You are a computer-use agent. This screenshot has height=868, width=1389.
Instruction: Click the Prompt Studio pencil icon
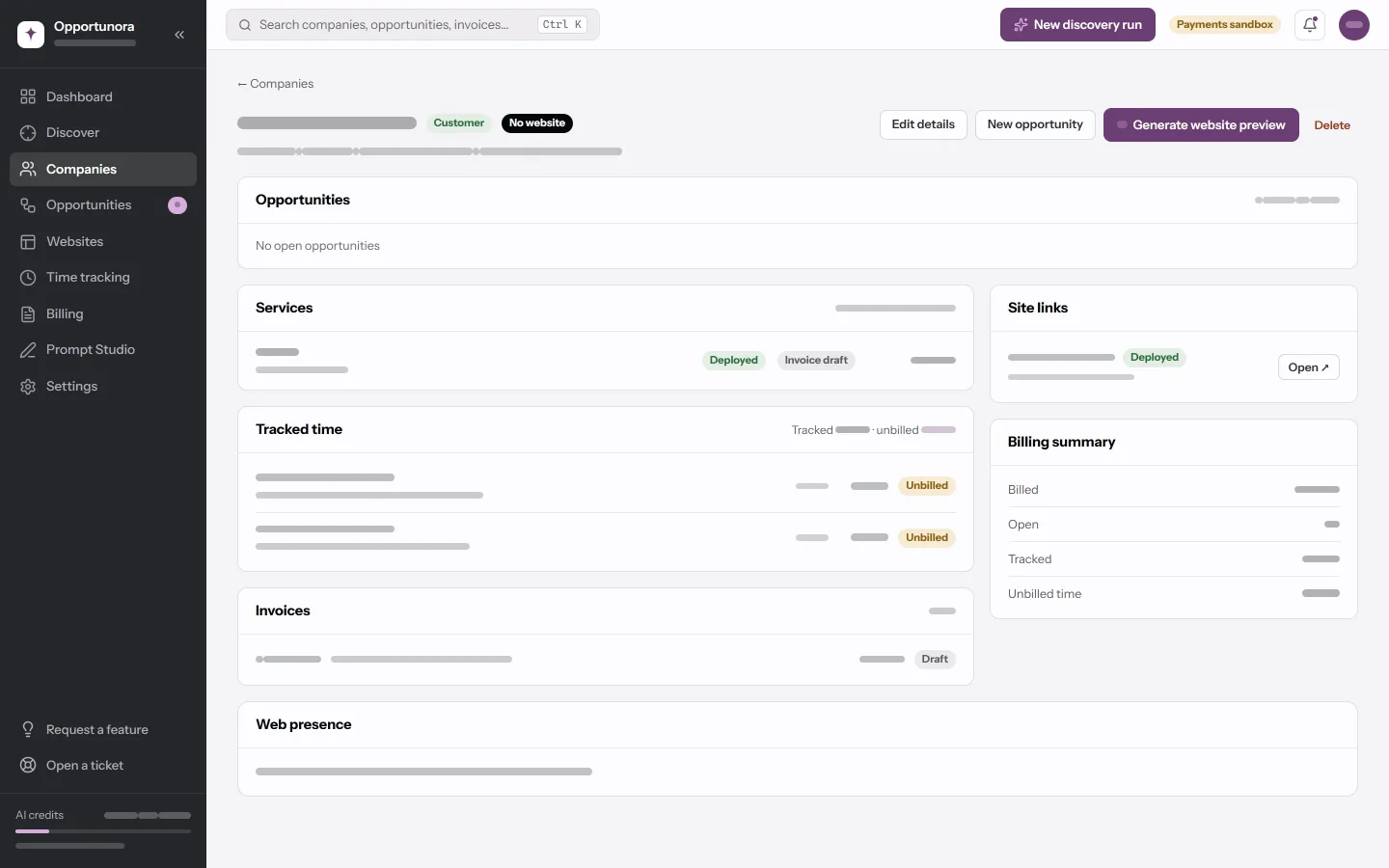click(x=28, y=350)
